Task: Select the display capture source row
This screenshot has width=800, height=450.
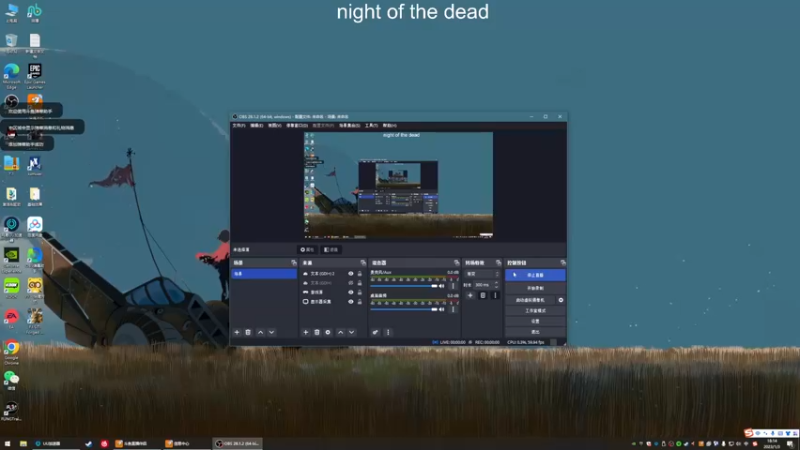Action: click(332, 302)
